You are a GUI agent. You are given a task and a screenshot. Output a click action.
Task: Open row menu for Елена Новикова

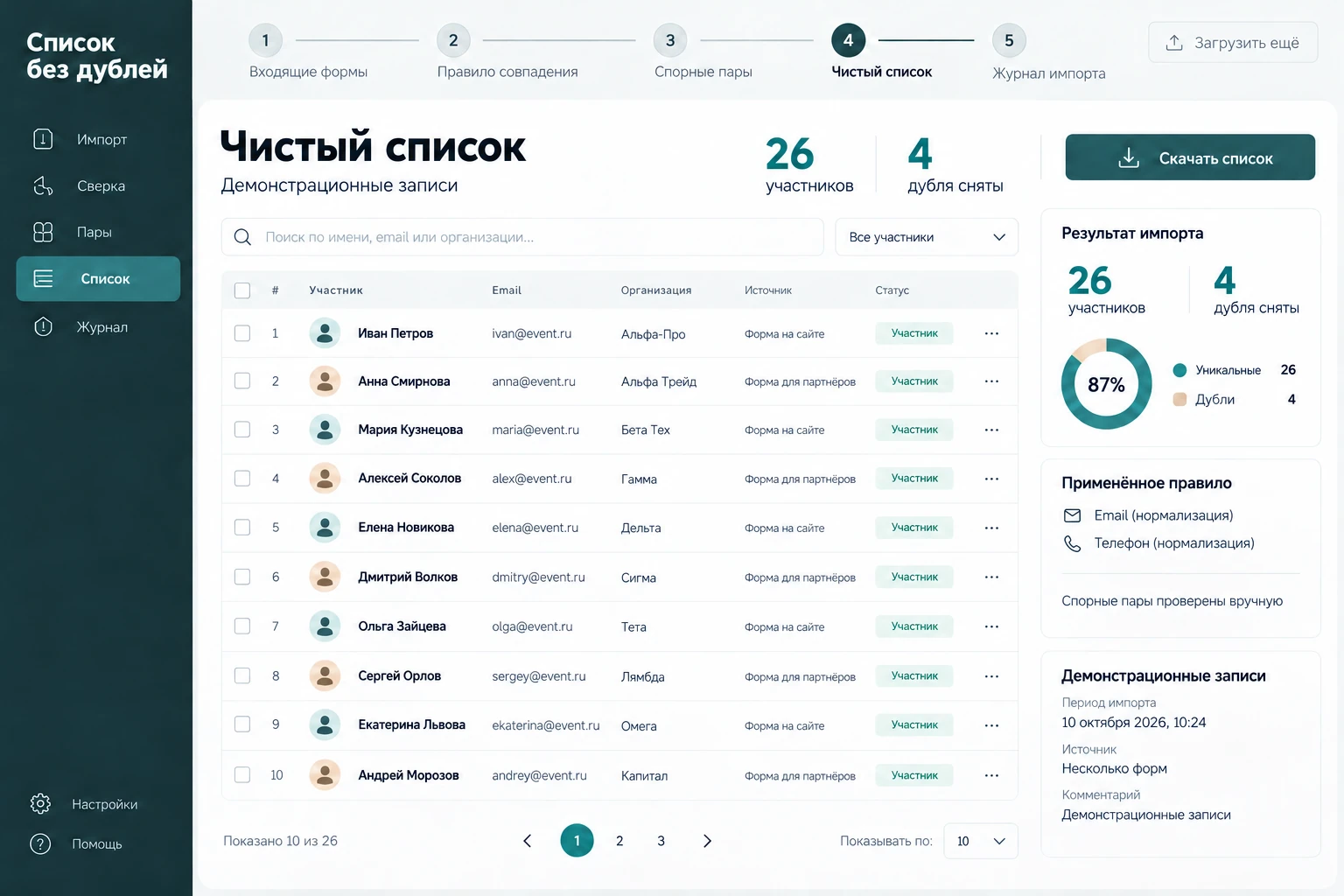[991, 528]
